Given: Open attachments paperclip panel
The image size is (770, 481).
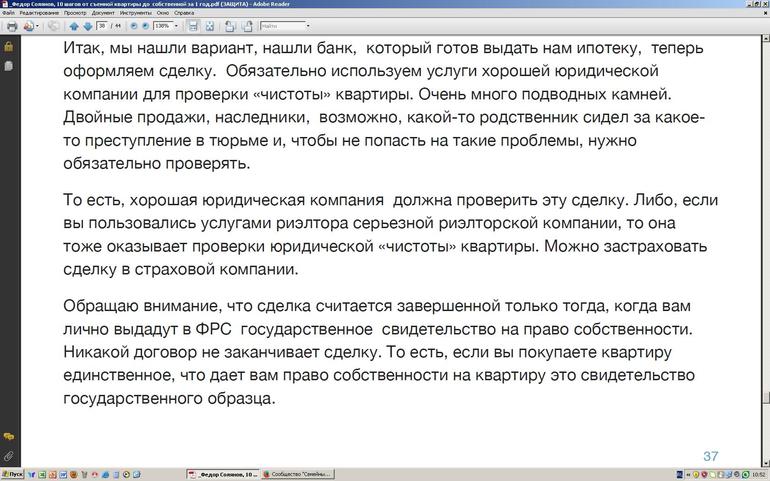Looking at the screenshot, I should (x=8, y=456).
